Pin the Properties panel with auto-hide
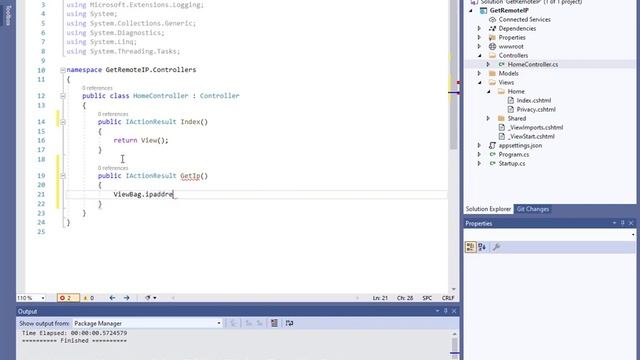This screenshot has height=360, width=640. (622, 223)
